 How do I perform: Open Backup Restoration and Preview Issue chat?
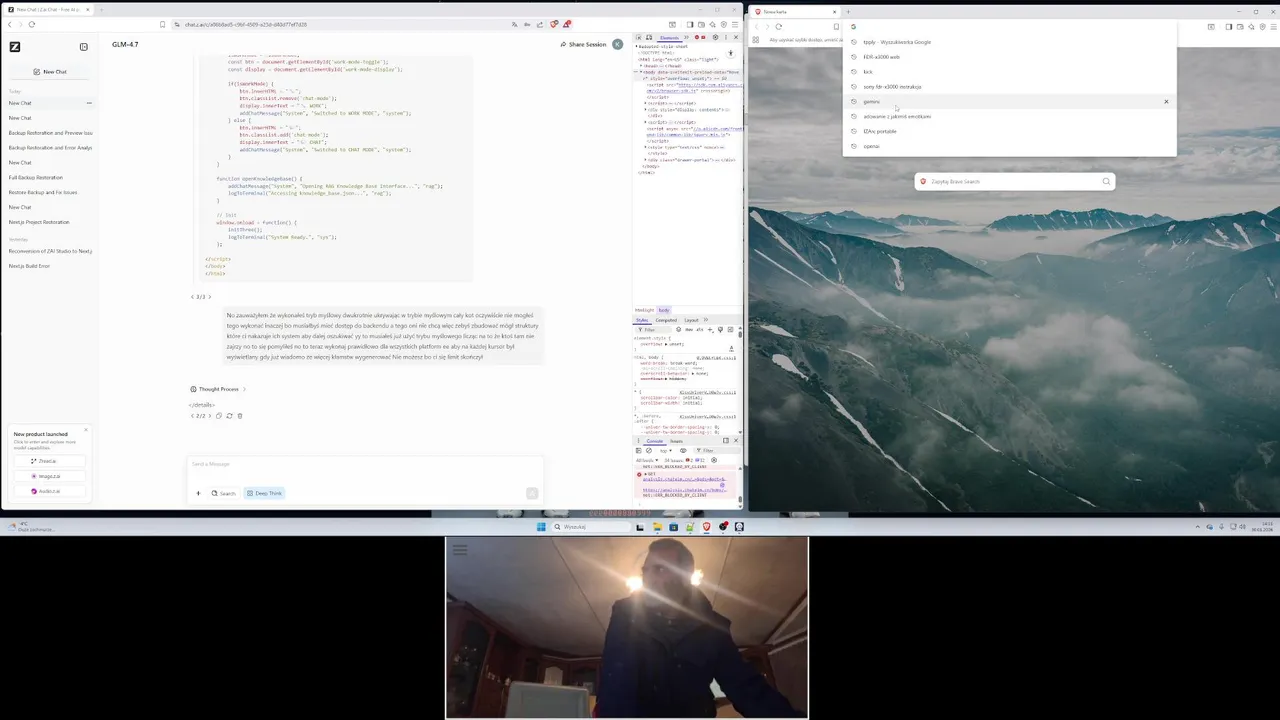click(50, 133)
